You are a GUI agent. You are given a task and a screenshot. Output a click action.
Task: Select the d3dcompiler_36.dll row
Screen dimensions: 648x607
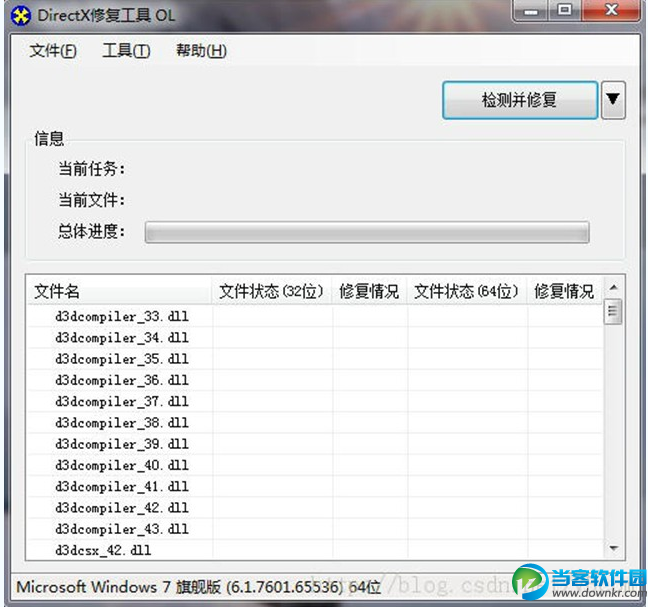tap(315, 381)
